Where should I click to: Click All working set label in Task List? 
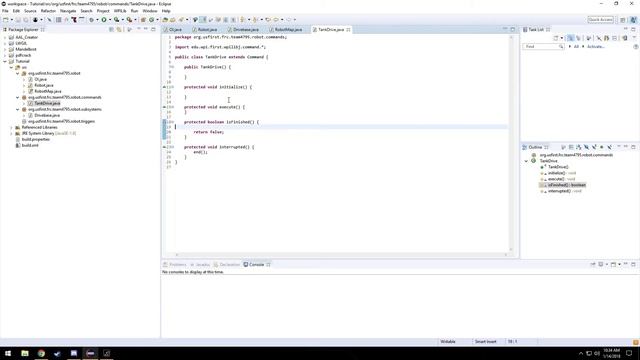point(576,47)
